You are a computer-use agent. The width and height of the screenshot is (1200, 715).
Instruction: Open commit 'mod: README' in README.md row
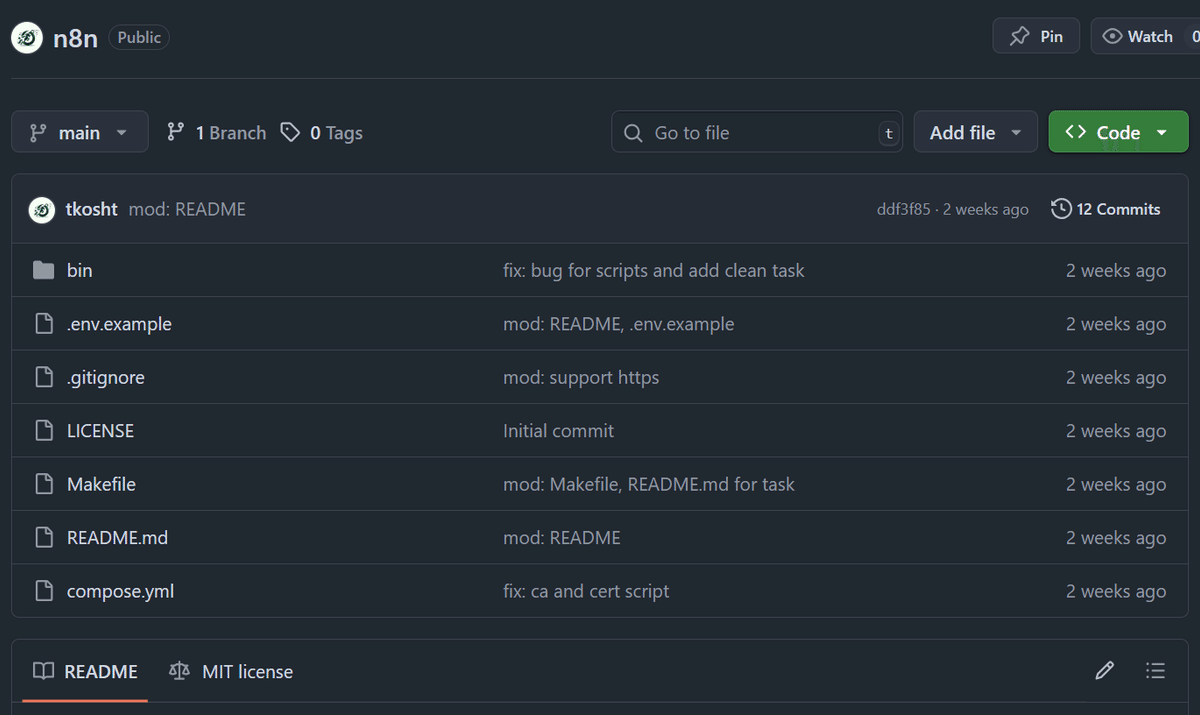(562, 538)
